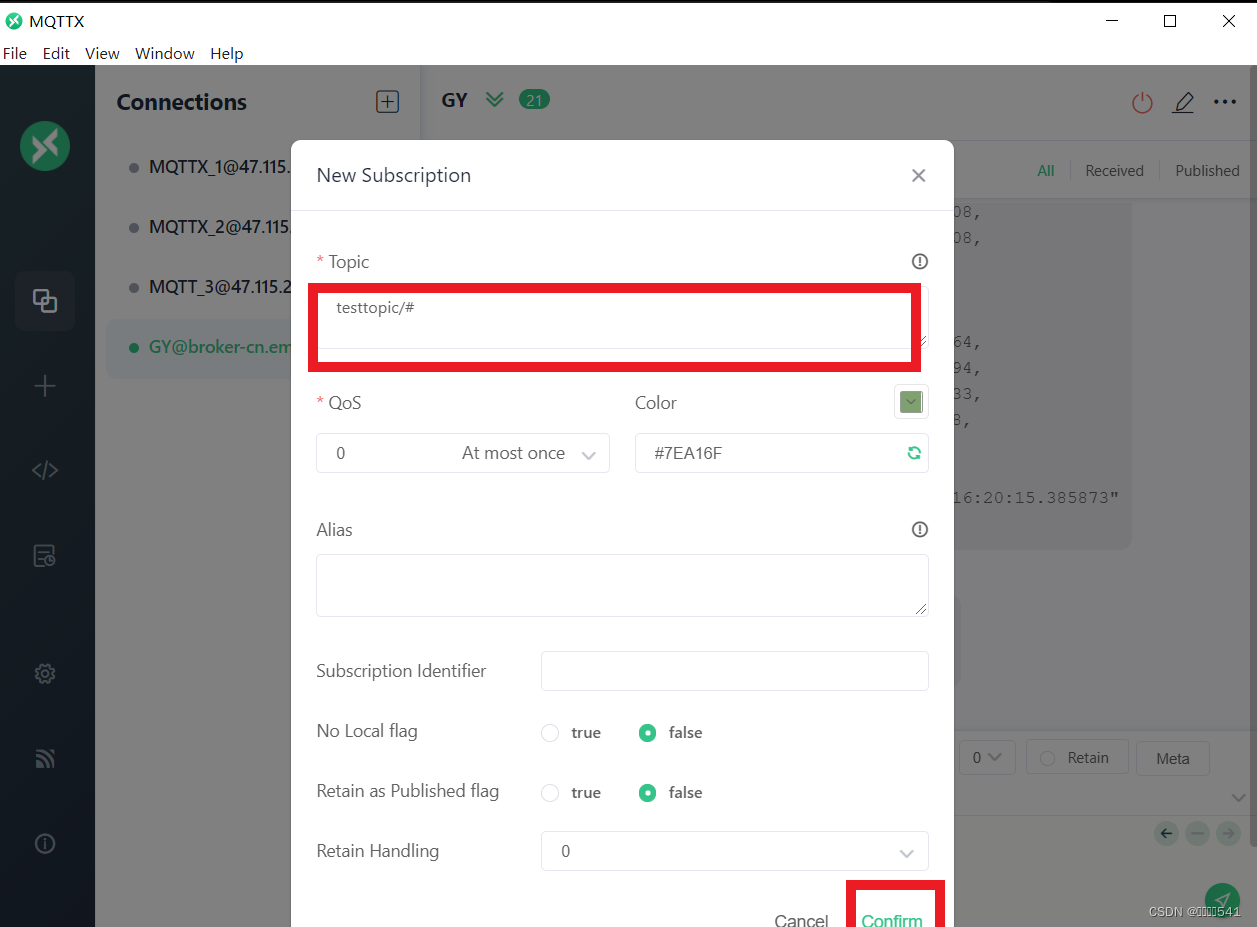Click the green send message button

[x=1222, y=900]
